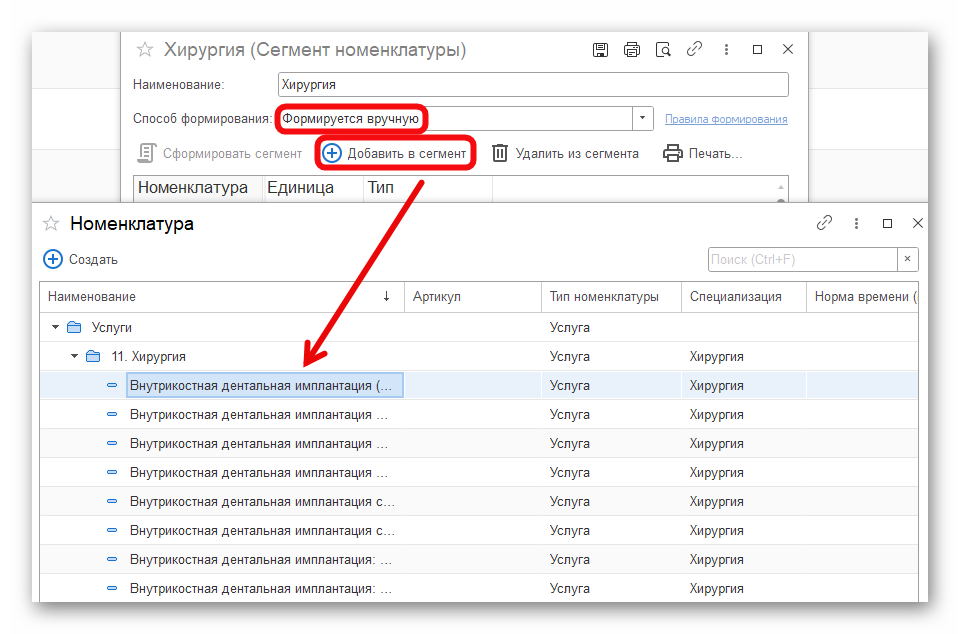Click the Наименование field with Хирургия
Screen dimensions: 960x634
coord(533,84)
